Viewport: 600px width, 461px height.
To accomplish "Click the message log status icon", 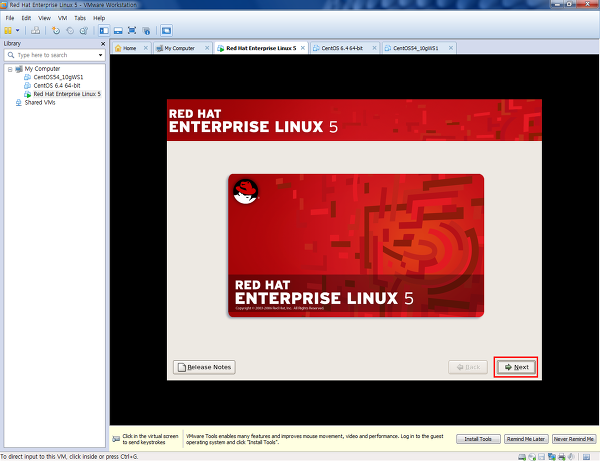I will point(586,457).
